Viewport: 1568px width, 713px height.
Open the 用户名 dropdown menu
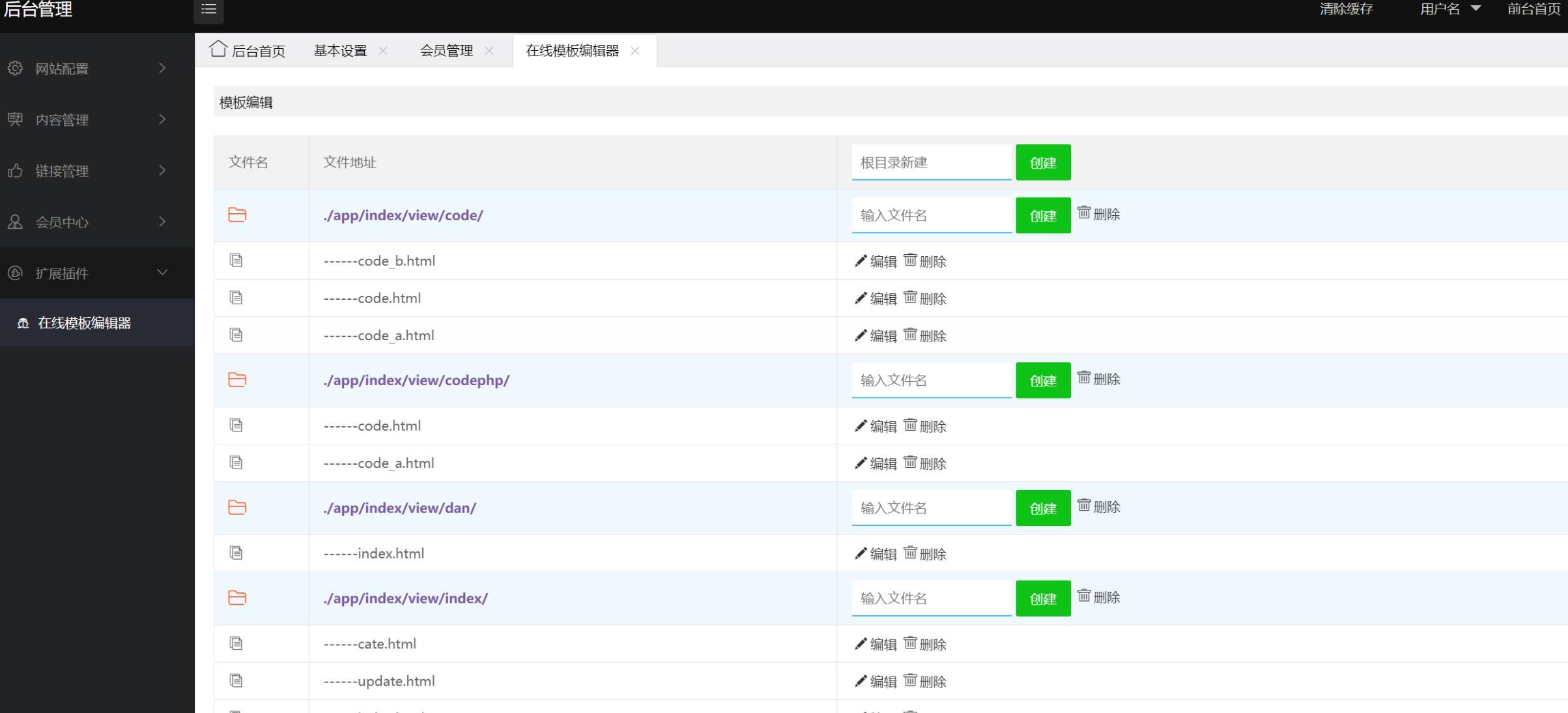[x=1450, y=9]
